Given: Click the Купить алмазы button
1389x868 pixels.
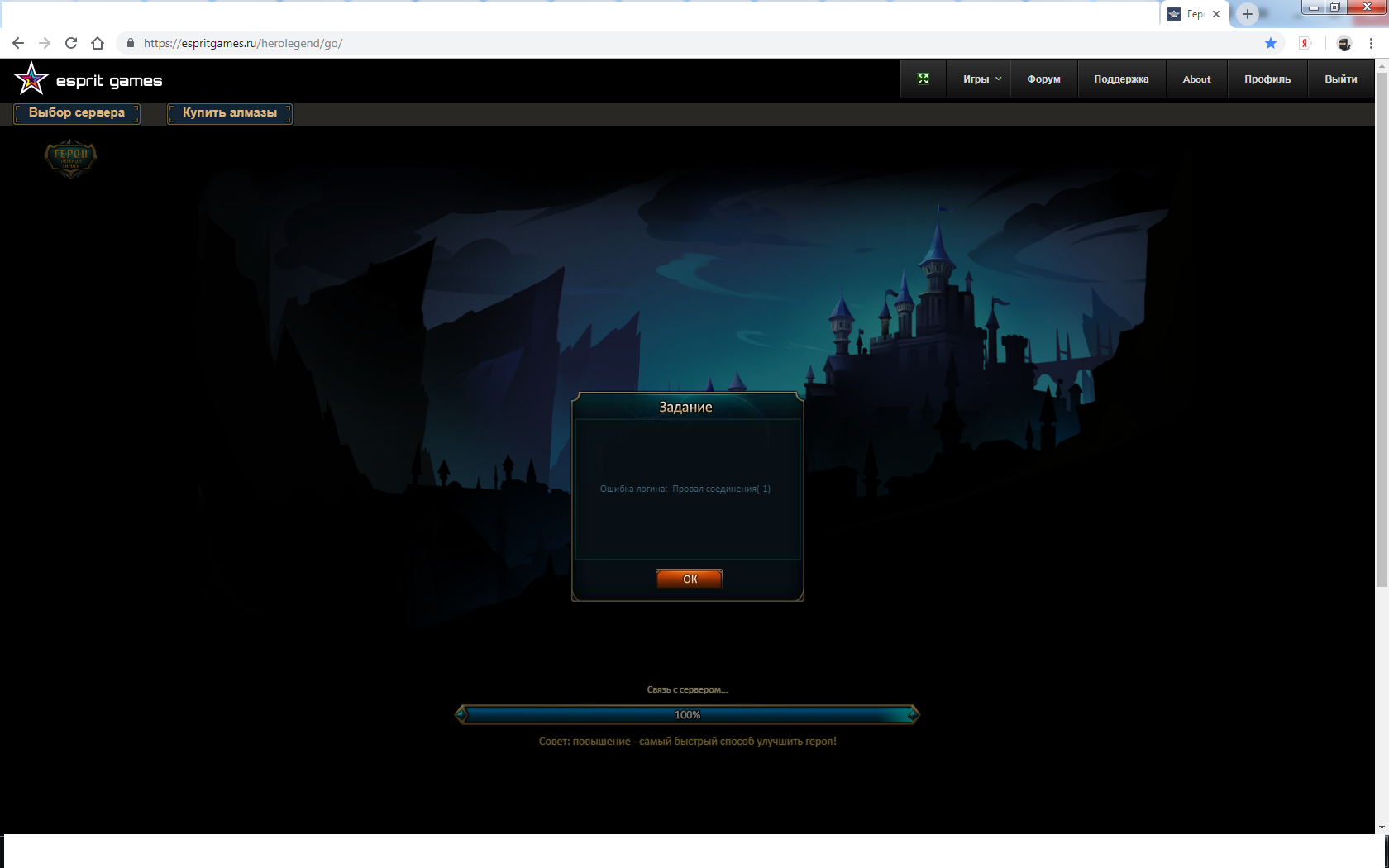Looking at the screenshot, I should (x=230, y=113).
